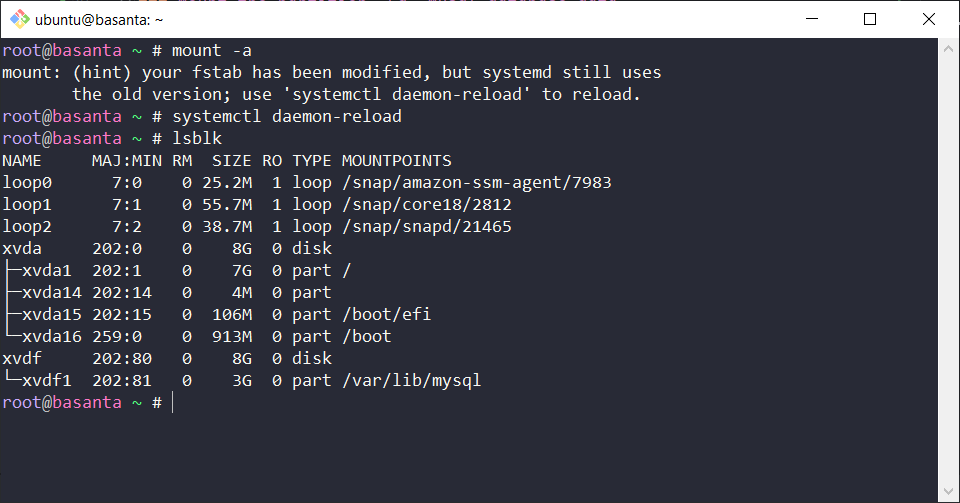
Task: Minimize the terminal window
Action: (x=822, y=19)
